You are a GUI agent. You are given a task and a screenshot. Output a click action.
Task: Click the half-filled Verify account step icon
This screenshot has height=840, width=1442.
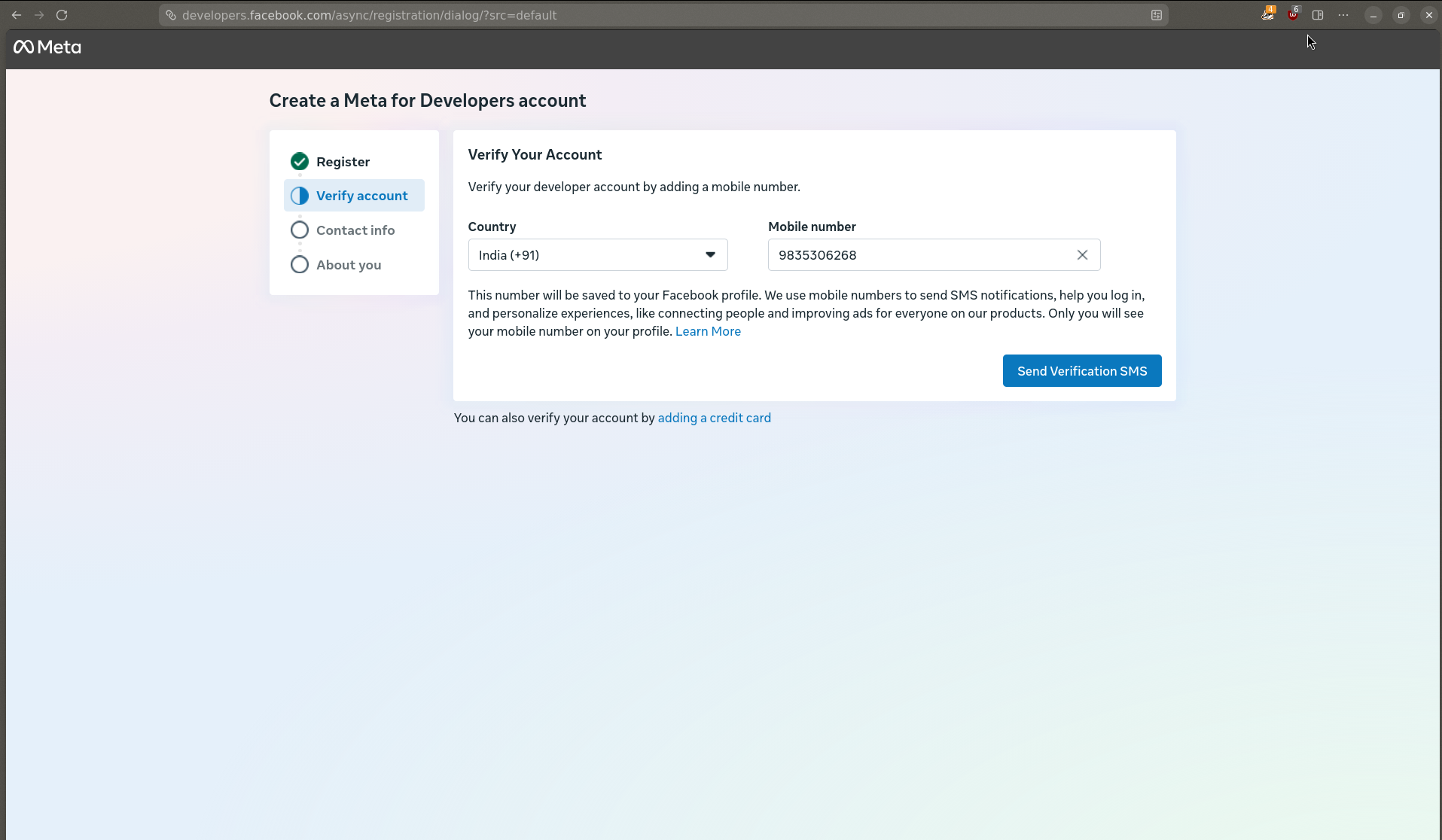pos(300,196)
